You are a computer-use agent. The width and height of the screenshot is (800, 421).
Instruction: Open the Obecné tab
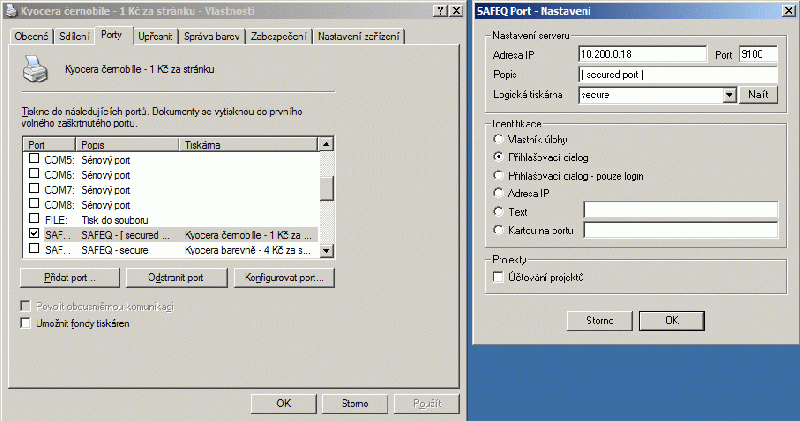(31, 36)
